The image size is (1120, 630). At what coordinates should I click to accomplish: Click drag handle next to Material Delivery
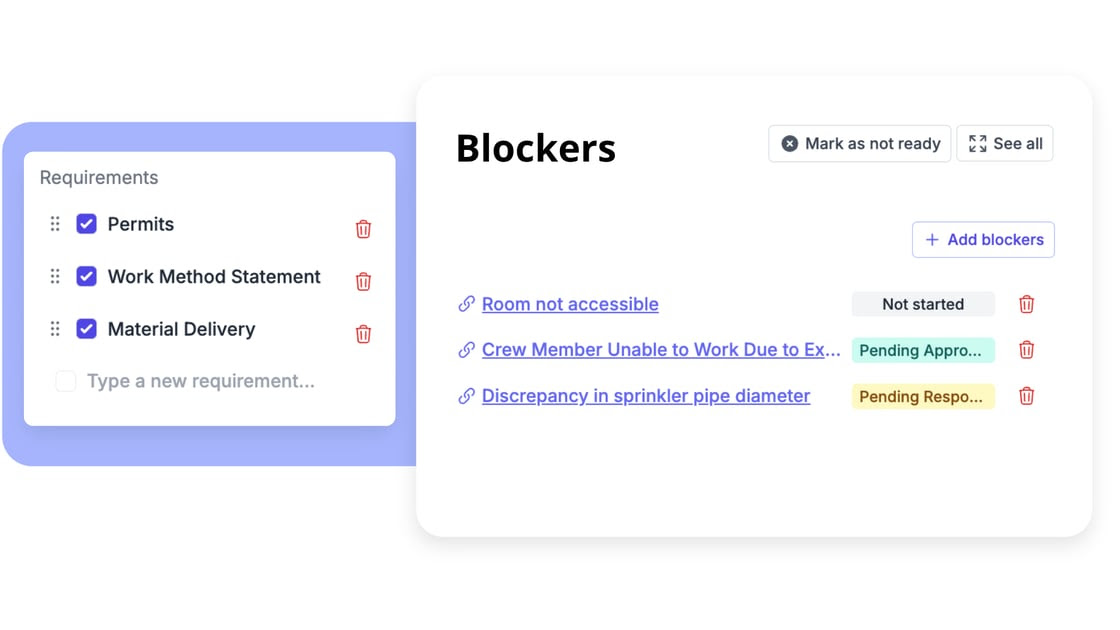point(55,329)
